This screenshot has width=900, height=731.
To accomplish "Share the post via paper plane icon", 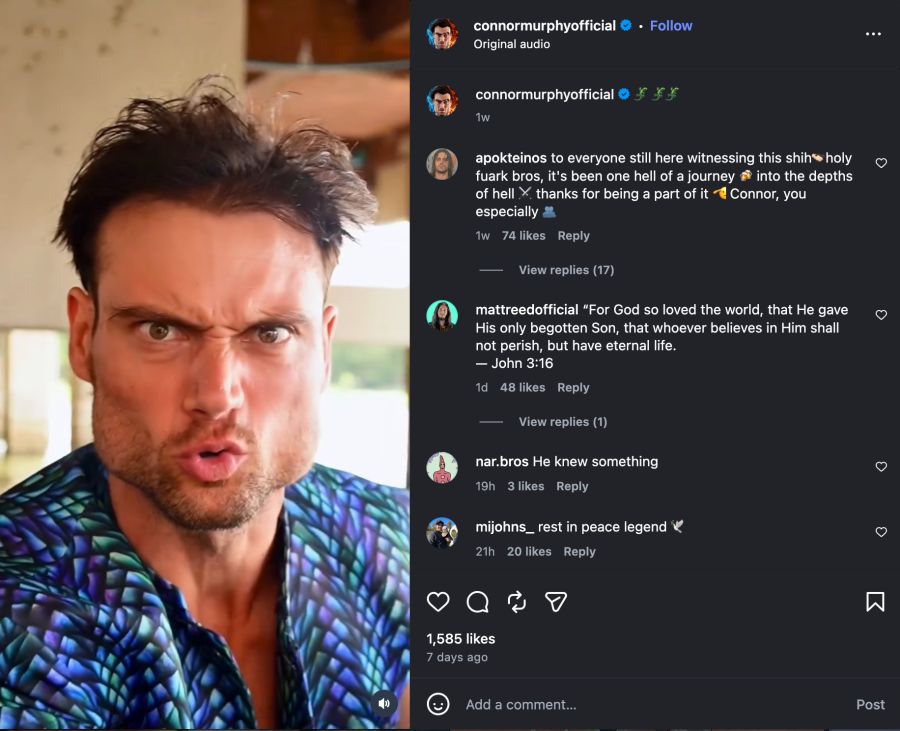I will pyautogui.click(x=556, y=601).
